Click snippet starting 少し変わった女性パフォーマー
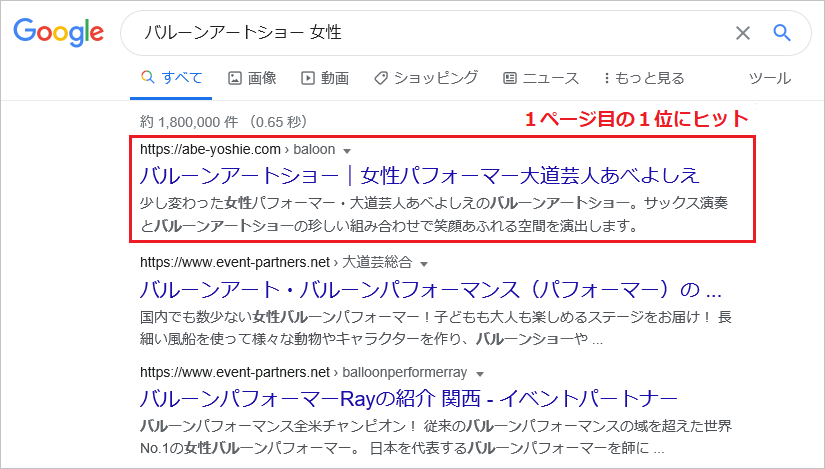Screen dimensions: 825x469 click(x=434, y=215)
